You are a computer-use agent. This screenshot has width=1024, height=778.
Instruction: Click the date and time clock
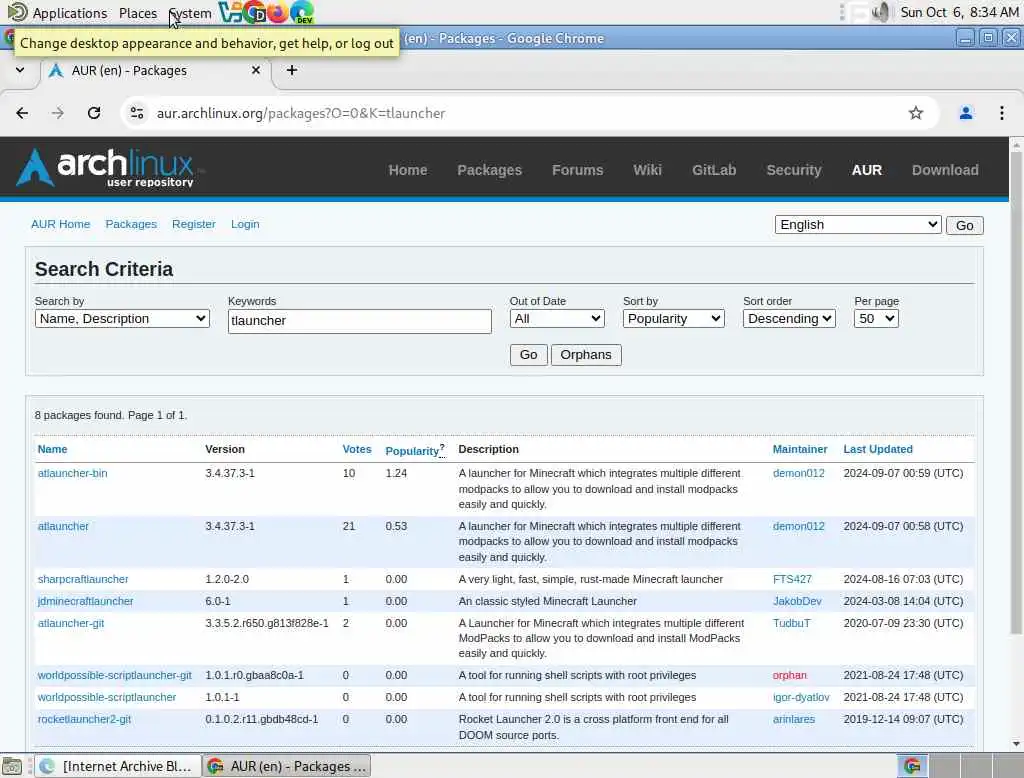959,12
